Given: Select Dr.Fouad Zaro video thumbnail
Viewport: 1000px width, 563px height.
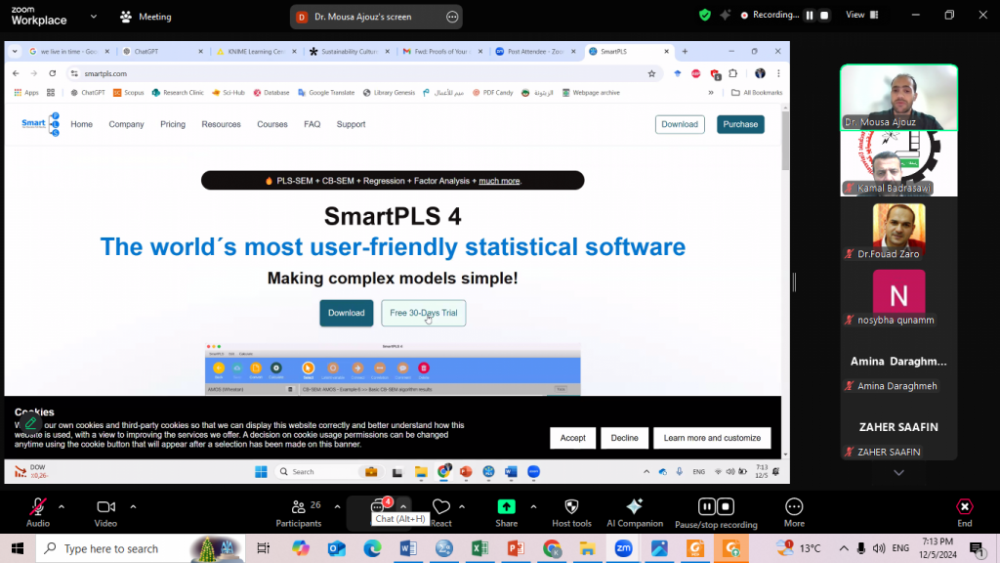Looking at the screenshot, I should pyautogui.click(x=899, y=228).
